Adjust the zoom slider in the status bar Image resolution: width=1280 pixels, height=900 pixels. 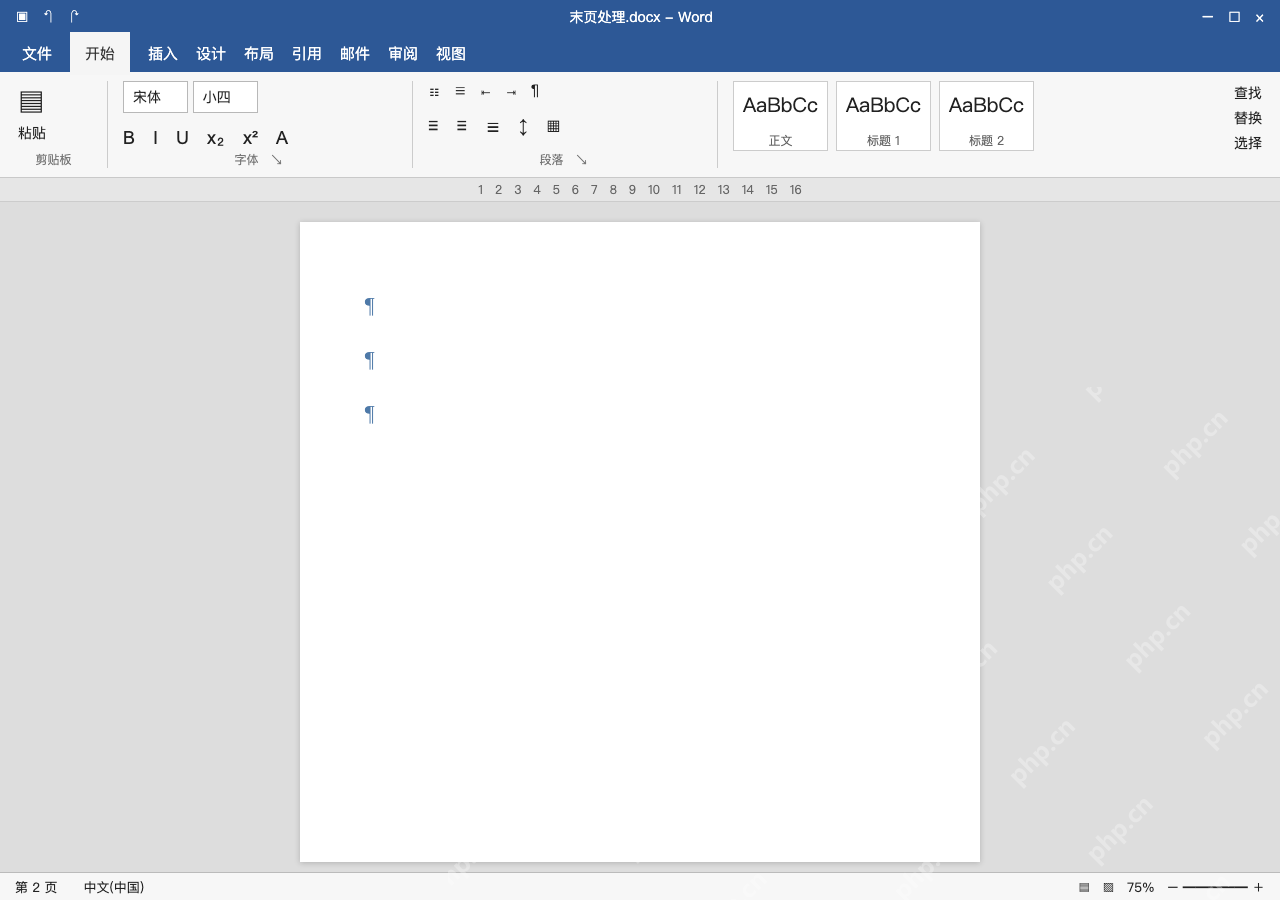(1215, 887)
